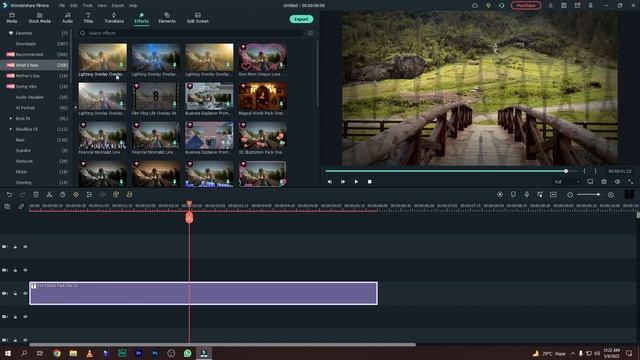Switch to the Transitions tab
Screen dimensions: 640x360
coord(114,18)
